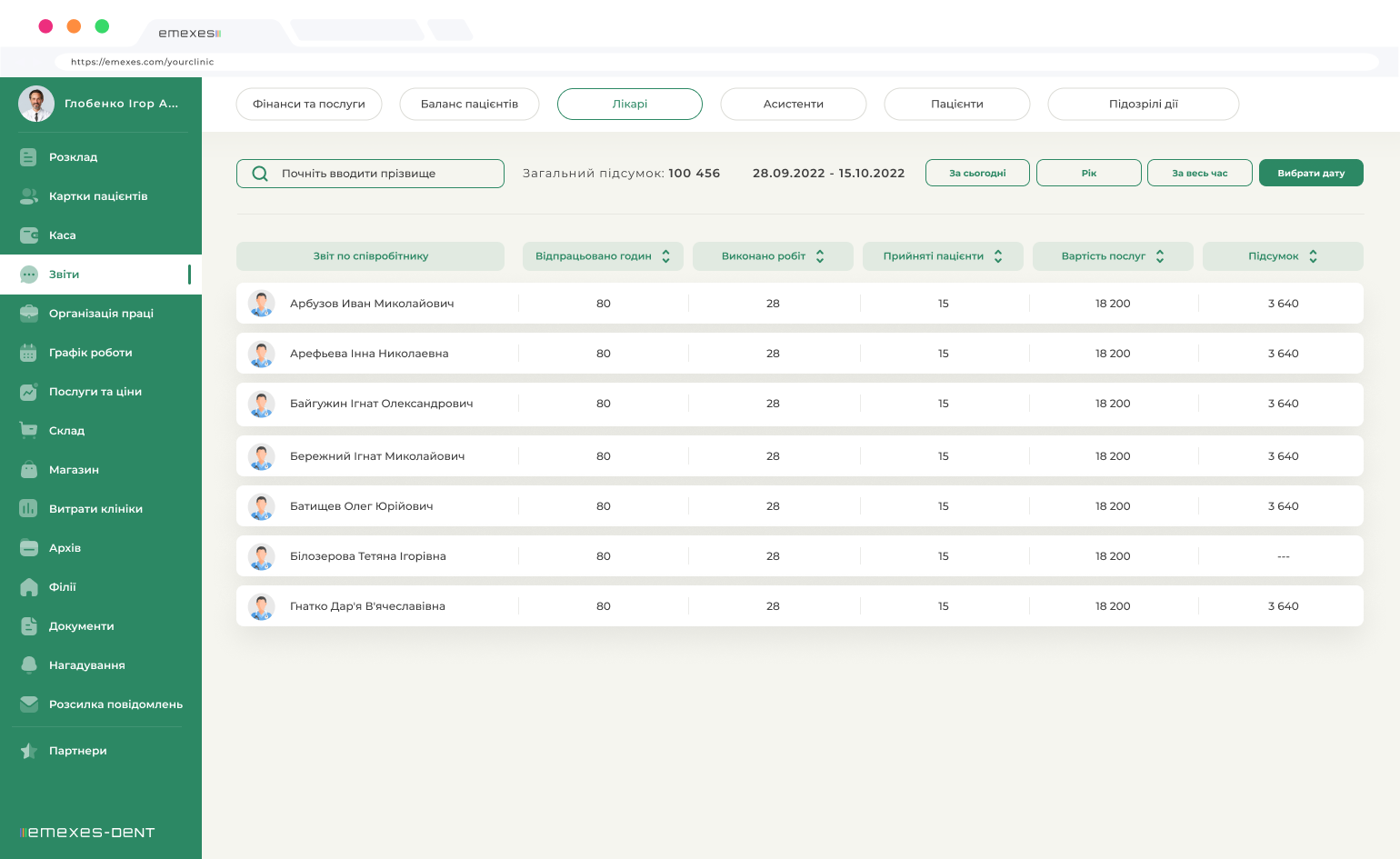Sort by Вартість послуг column arrows

click(x=1160, y=256)
